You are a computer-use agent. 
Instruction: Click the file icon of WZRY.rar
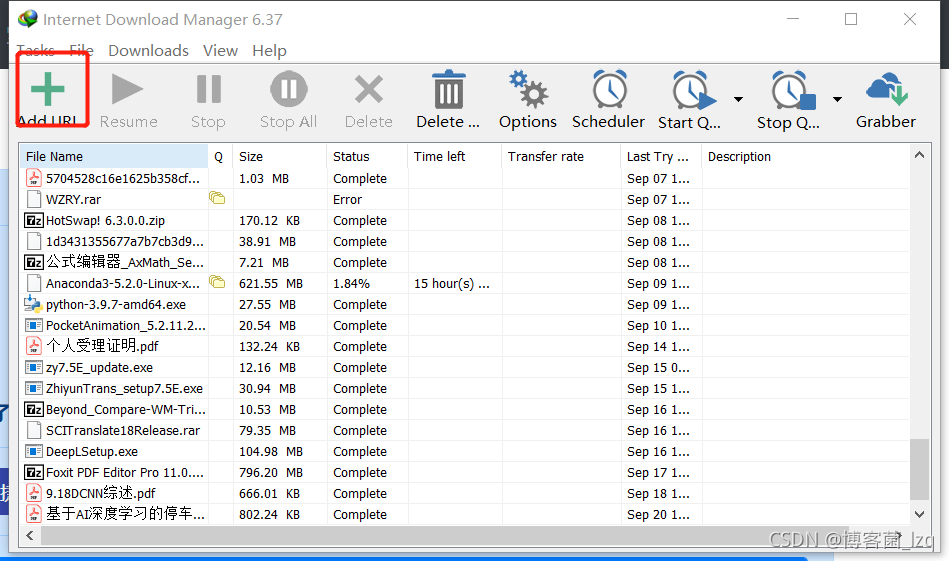(x=34, y=199)
